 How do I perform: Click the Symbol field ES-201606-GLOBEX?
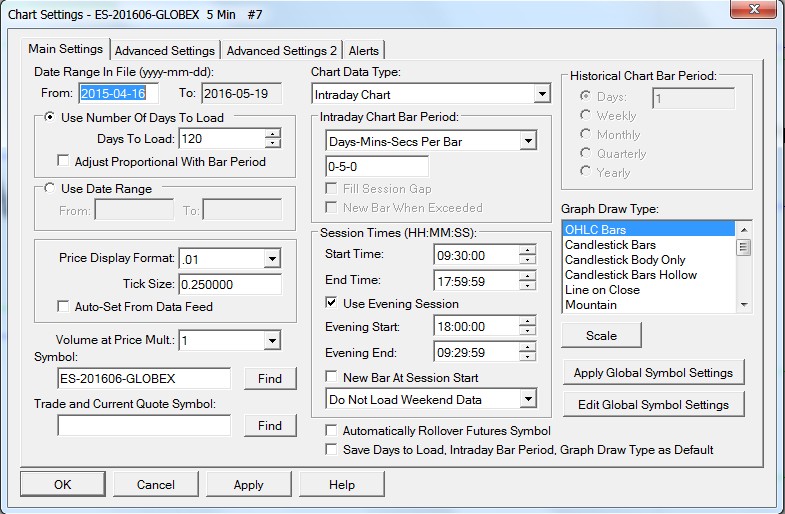coord(144,378)
